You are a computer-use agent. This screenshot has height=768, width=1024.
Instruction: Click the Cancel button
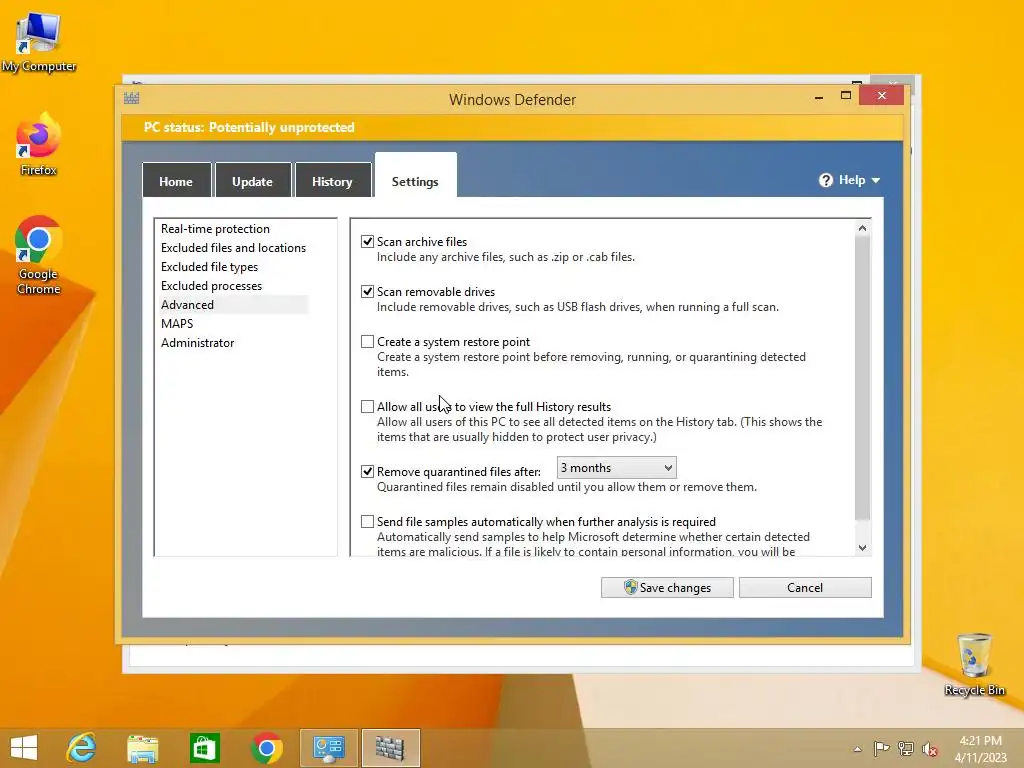(805, 587)
